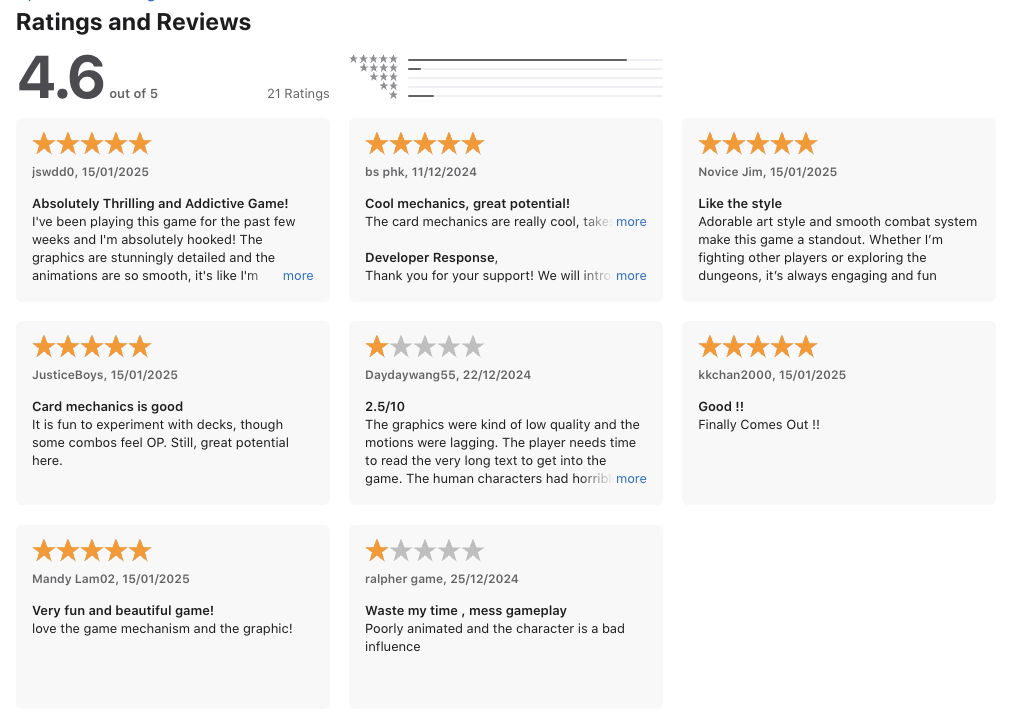This screenshot has width=1015, height=725.
Task: Click Mandy Lam02's star rating
Action: coord(91,551)
